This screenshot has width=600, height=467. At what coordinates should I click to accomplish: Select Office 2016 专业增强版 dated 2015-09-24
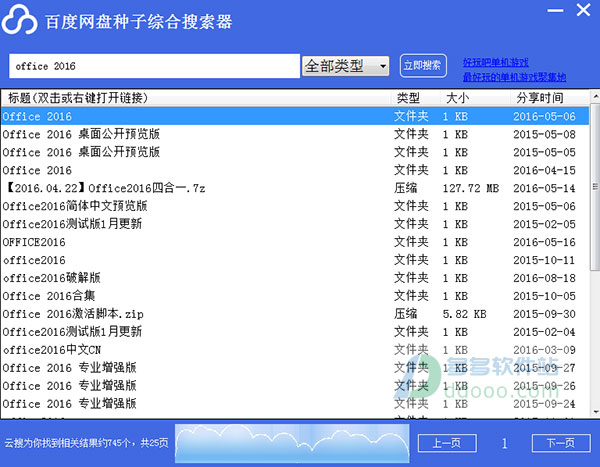tap(295, 404)
